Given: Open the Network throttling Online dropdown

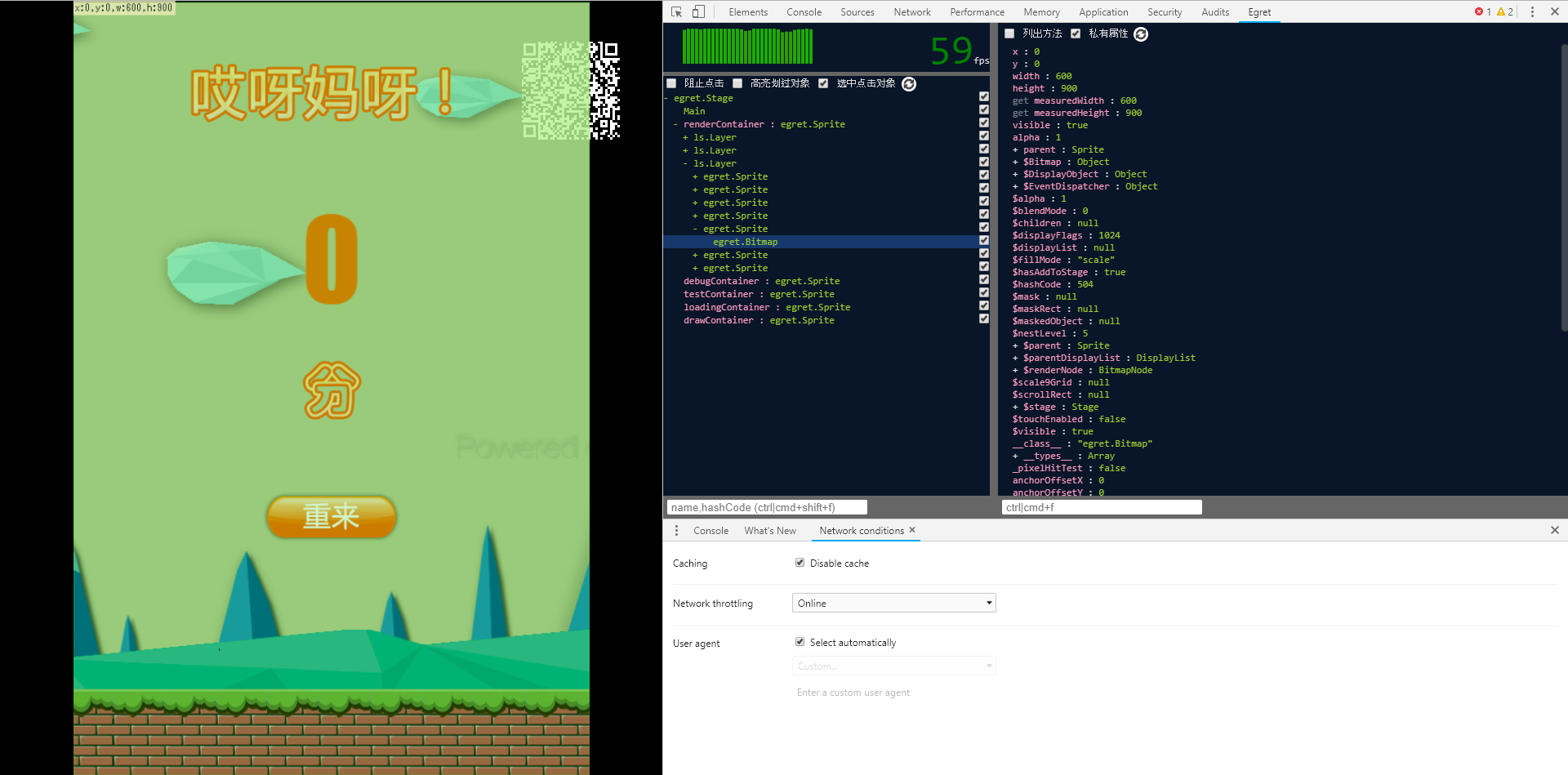Looking at the screenshot, I should pos(894,603).
